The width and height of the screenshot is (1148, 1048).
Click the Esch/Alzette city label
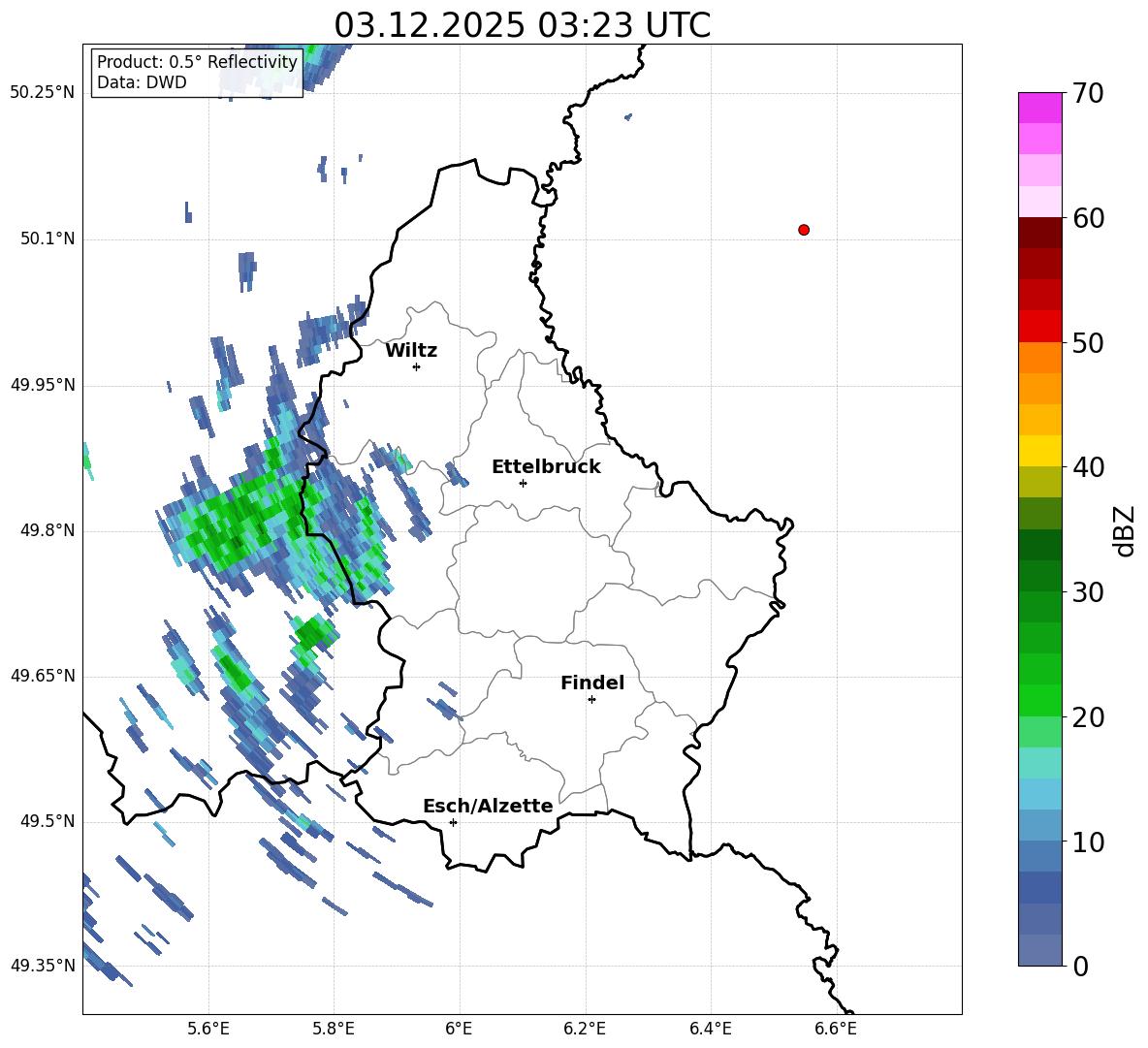(488, 806)
